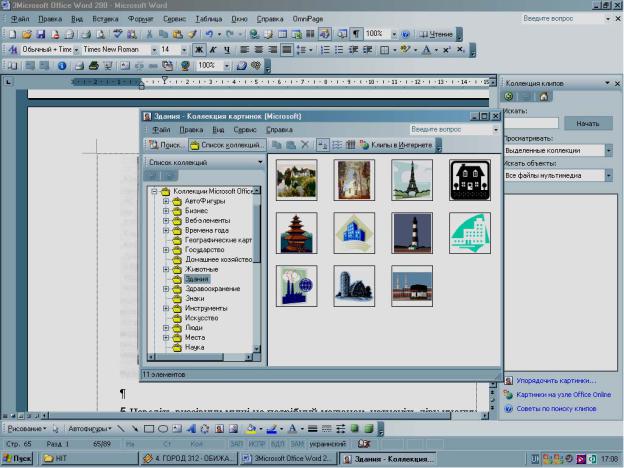Click Картинки на узле Office Online link
The height and width of the screenshot is (468, 624).
(564, 395)
